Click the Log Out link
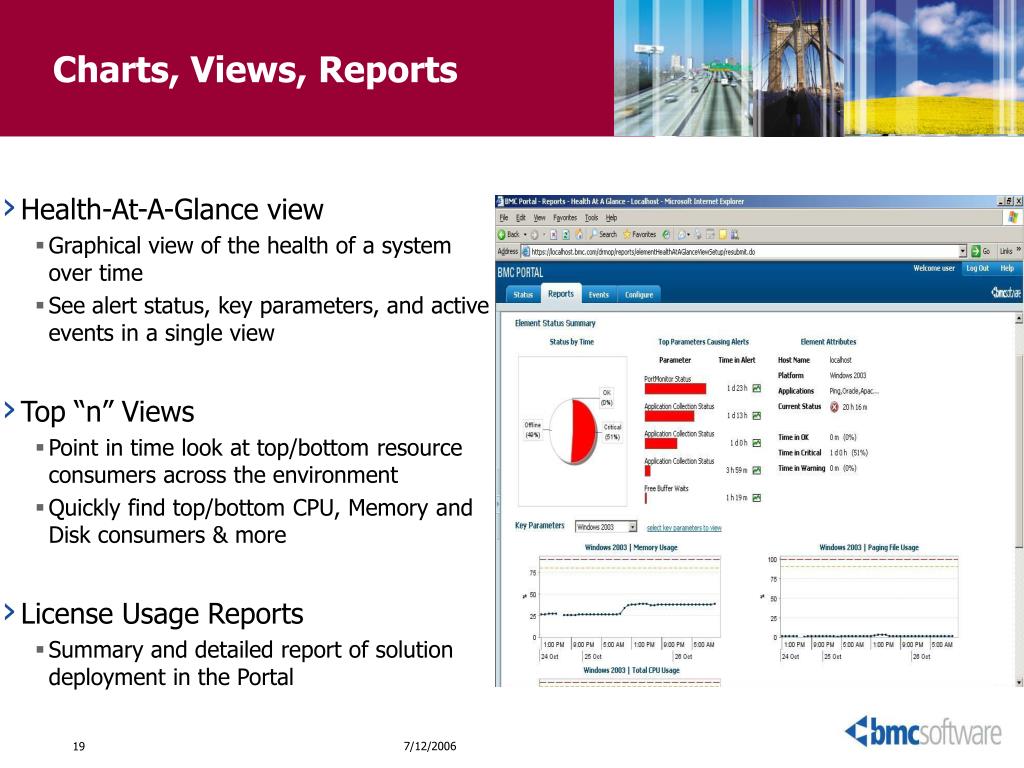The height and width of the screenshot is (768, 1024). tap(978, 268)
